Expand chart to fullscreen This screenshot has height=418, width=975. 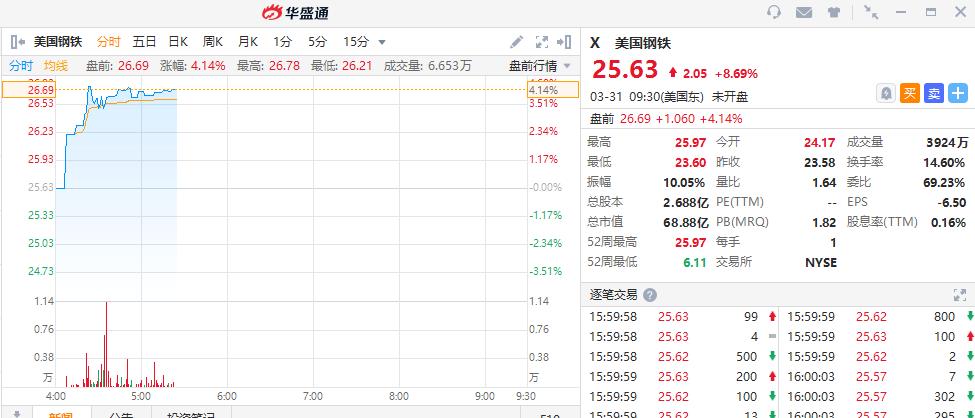542,42
